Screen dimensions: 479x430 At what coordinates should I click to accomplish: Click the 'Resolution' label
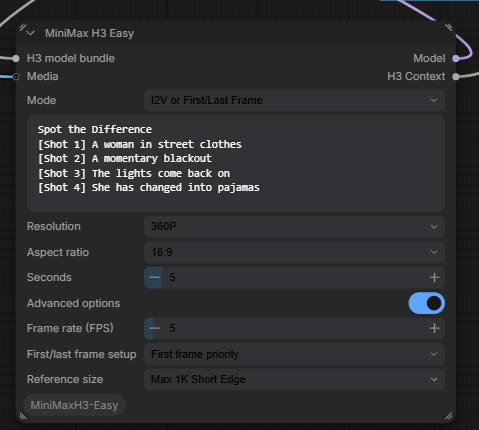coord(54,226)
